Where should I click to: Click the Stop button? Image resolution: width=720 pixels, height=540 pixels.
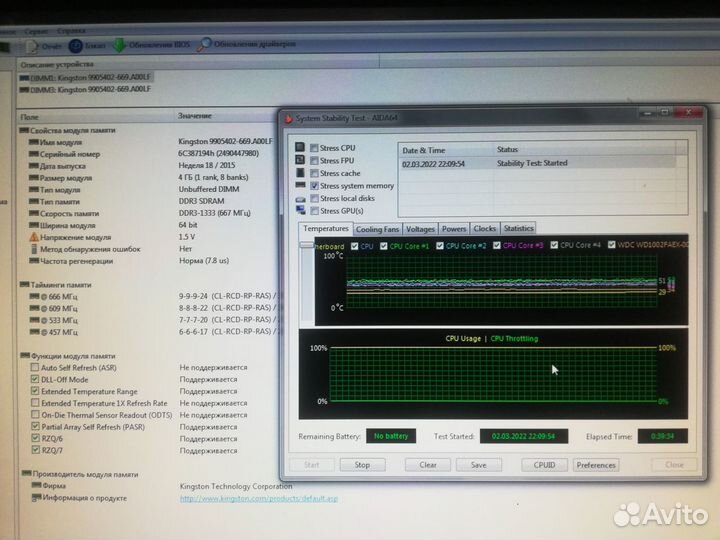[362, 465]
